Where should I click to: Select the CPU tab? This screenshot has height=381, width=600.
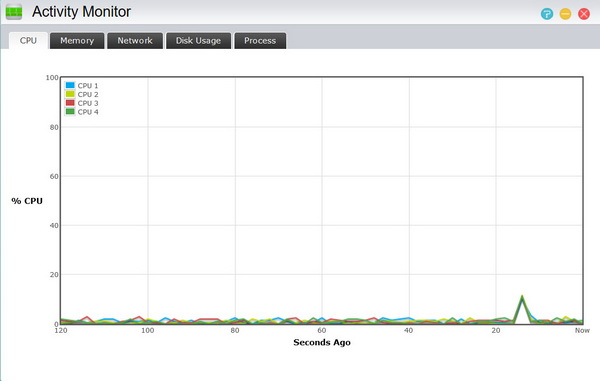pos(28,41)
